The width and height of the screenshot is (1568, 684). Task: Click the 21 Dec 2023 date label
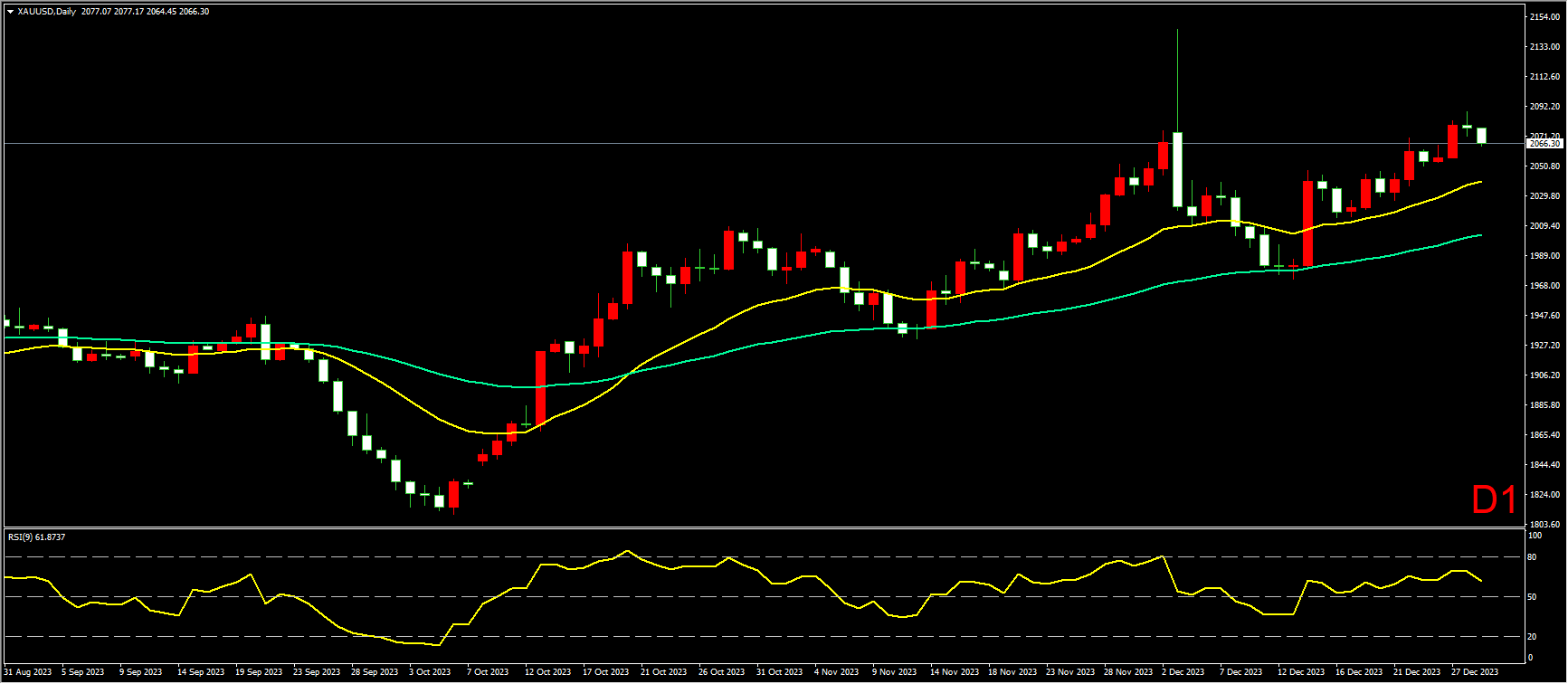click(1417, 672)
